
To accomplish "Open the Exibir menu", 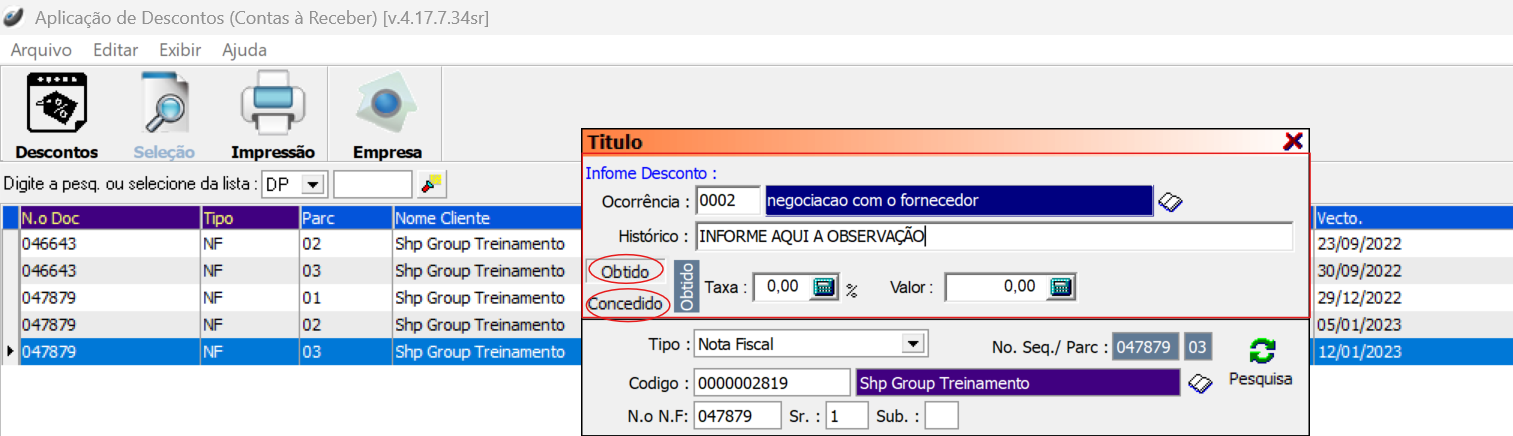I will point(180,50).
